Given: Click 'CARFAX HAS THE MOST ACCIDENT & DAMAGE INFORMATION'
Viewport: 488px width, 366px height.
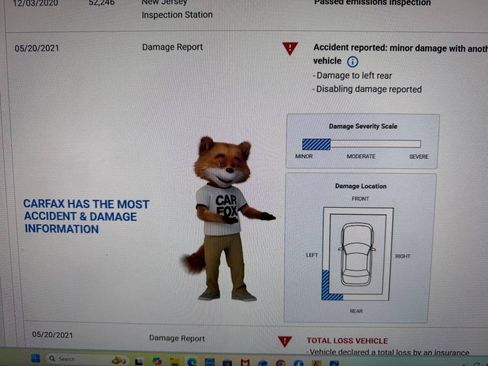Looking at the screenshot, I should coord(86,217).
